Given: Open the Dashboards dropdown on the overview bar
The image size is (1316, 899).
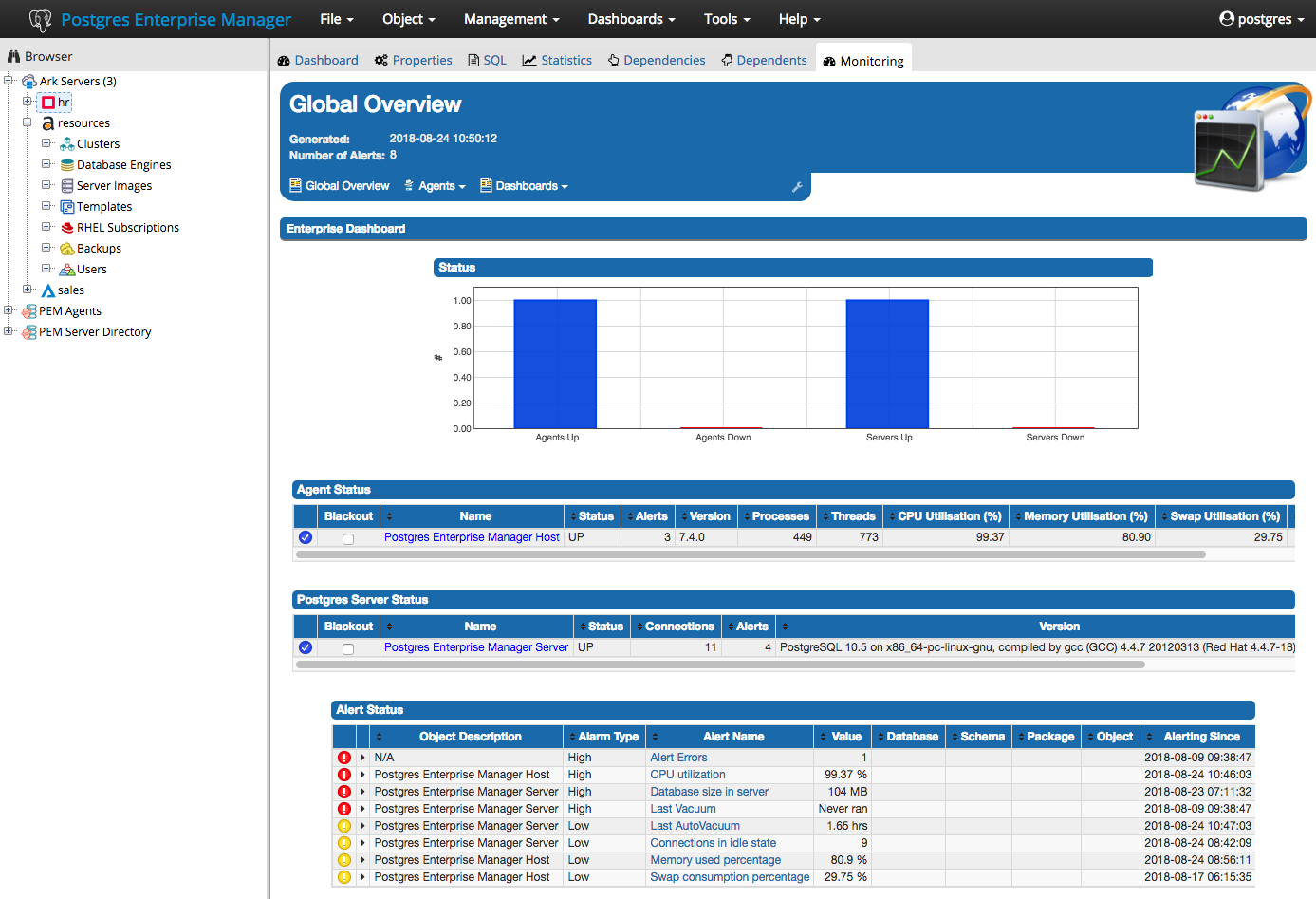Looking at the screenshot, I should pyautogui.click(x=525, y=185).
